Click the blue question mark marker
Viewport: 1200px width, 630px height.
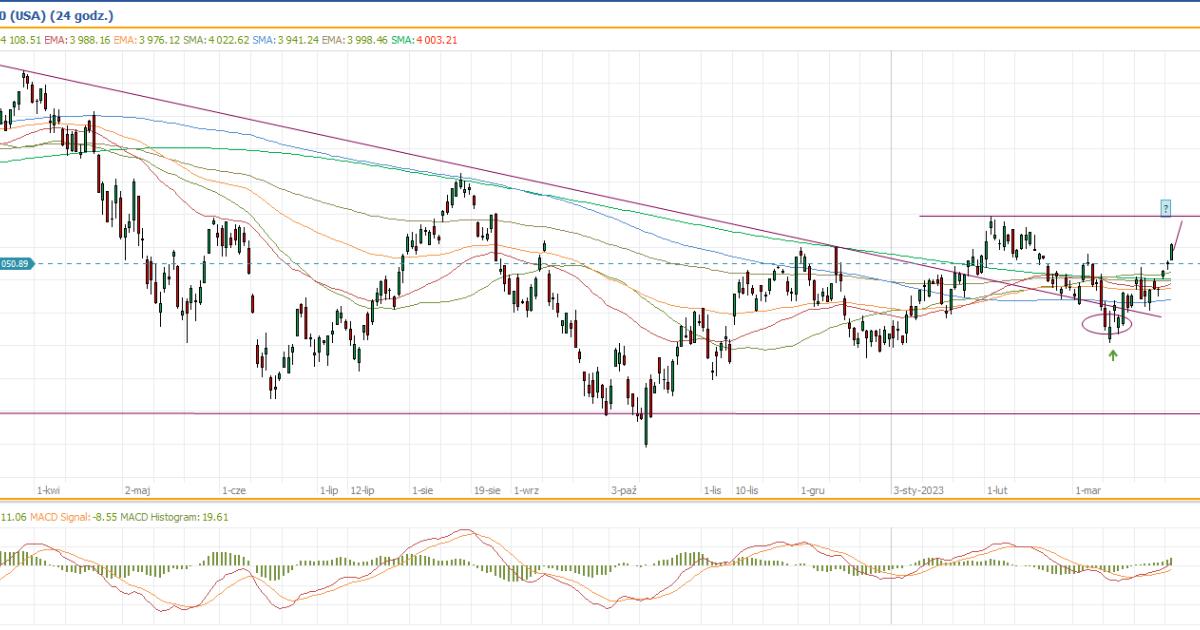point(1166,208)
